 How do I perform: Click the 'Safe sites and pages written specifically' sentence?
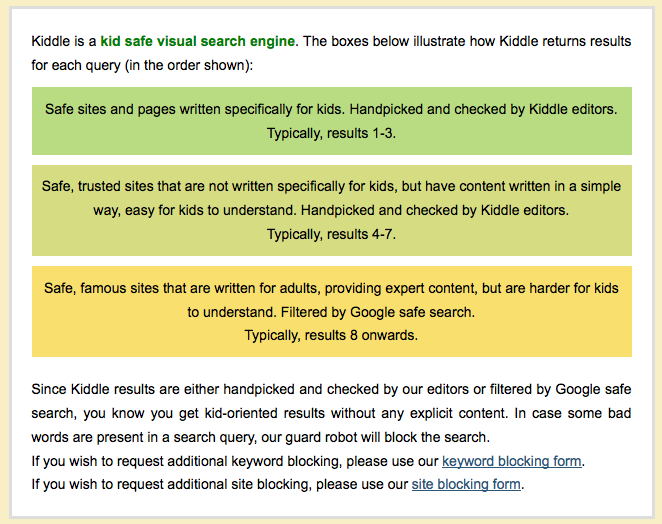[195, 109]
